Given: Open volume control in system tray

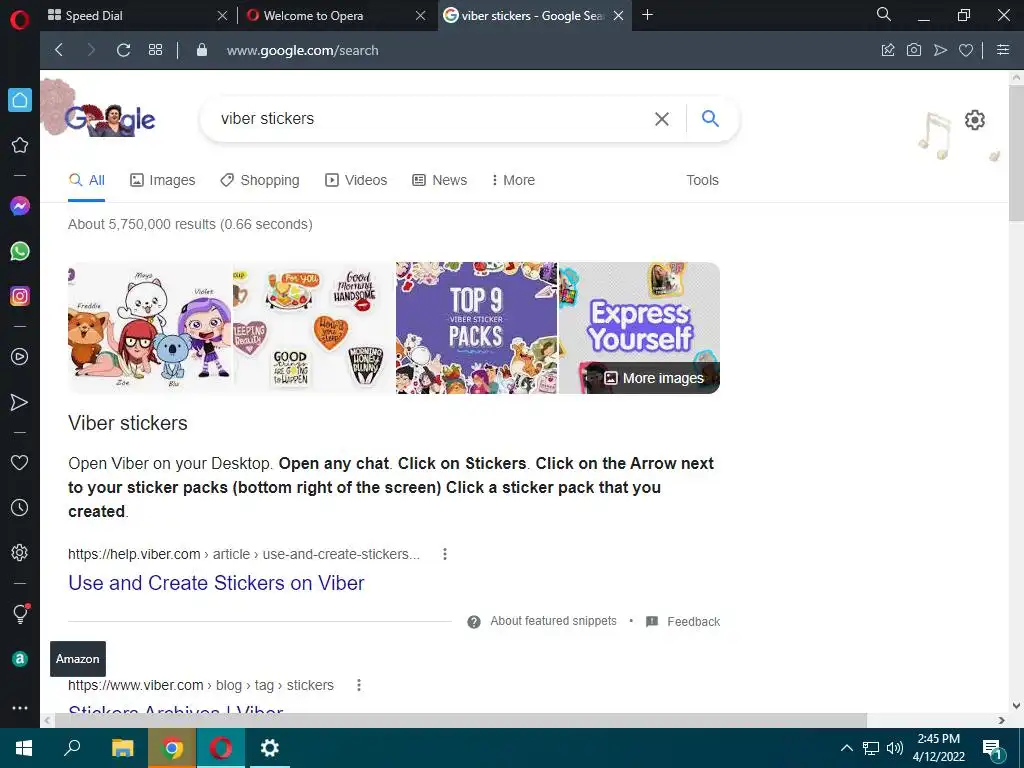Looking at the screenshot, I should pos(895,748).
